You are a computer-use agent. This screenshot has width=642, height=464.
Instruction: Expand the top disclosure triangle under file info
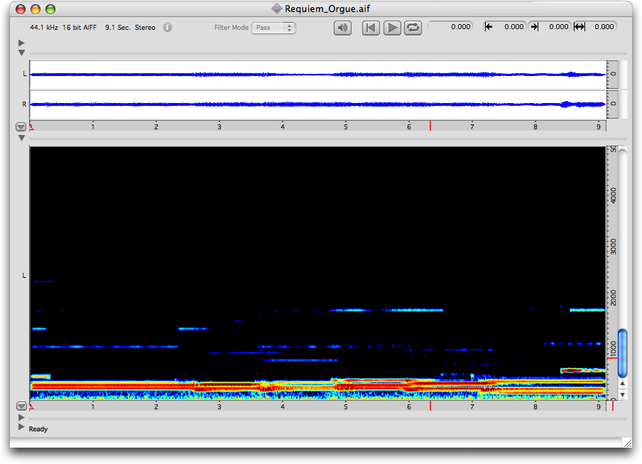point(21,43)
